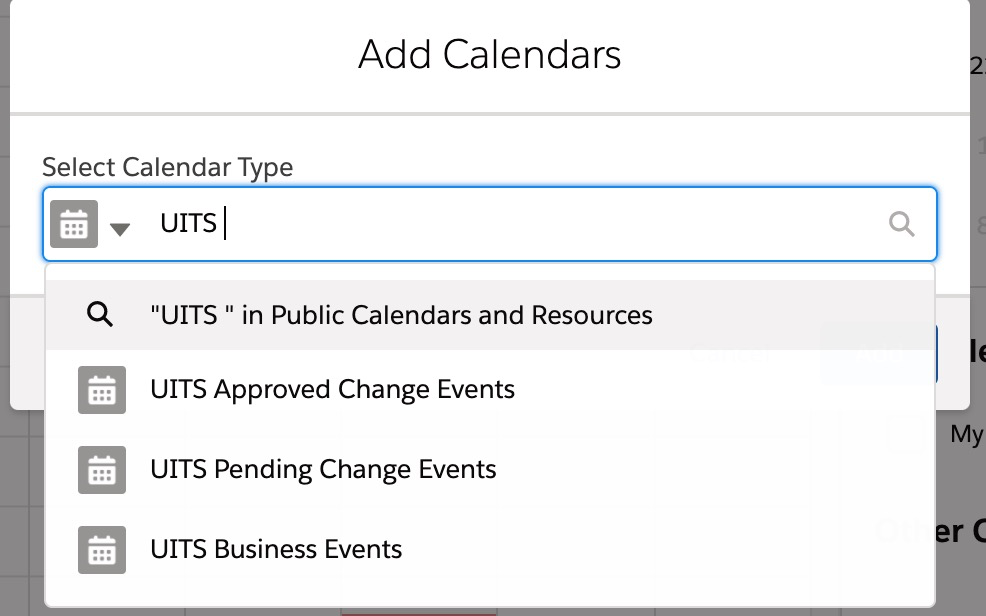Click the Select Calendar Type label
Image resolution: width=986 pixels, height=616 pixels.
168,167
